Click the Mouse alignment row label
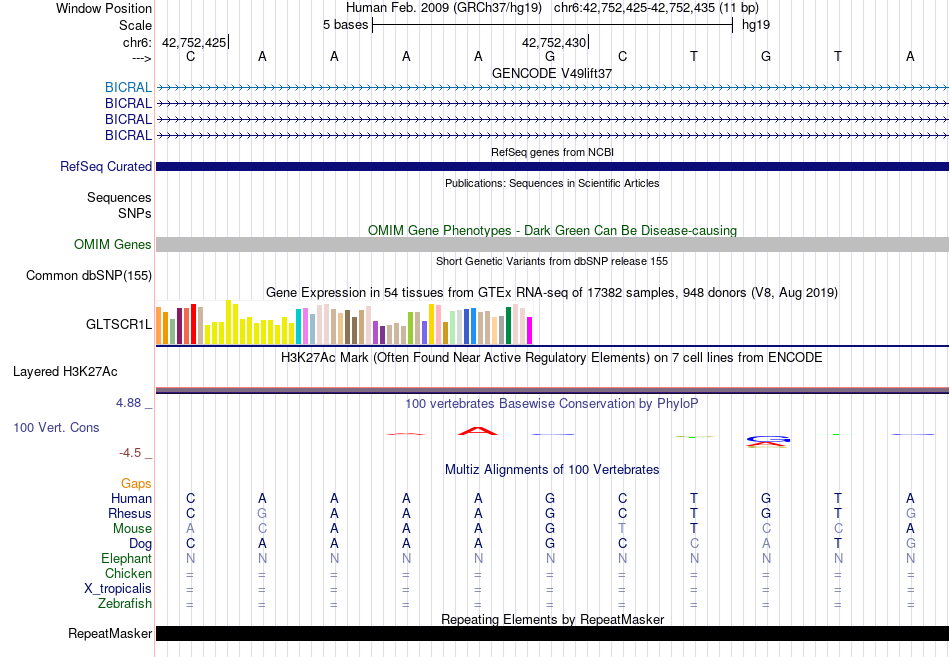Image resolution: width=950 pixels, height=657 pixels. [132, 529]
